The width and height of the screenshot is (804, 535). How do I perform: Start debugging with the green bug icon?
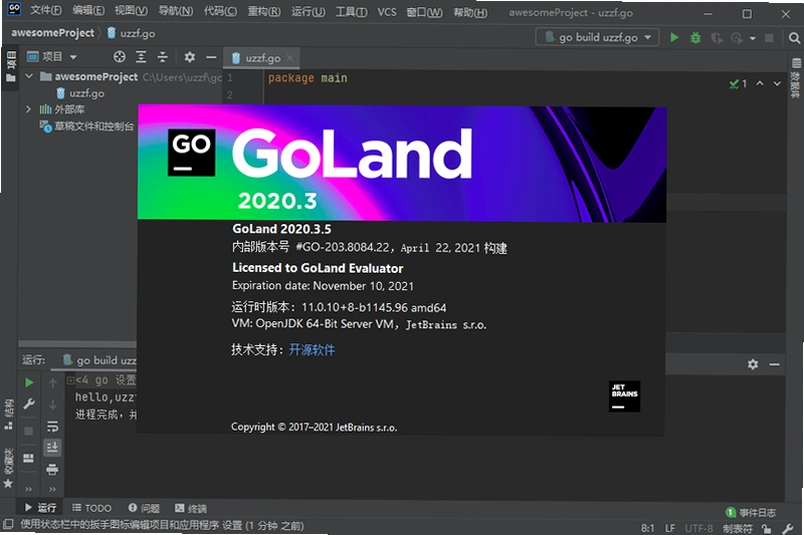click(x=695, y=37)
